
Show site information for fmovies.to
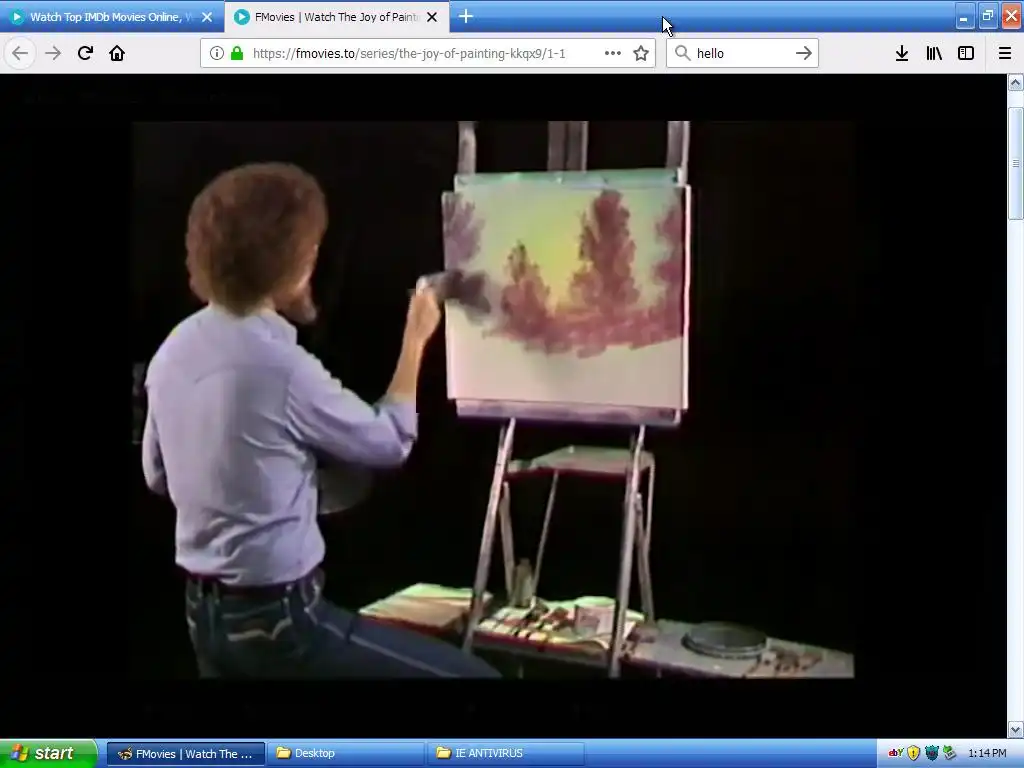pyautogui.click(x=217, y=53)
